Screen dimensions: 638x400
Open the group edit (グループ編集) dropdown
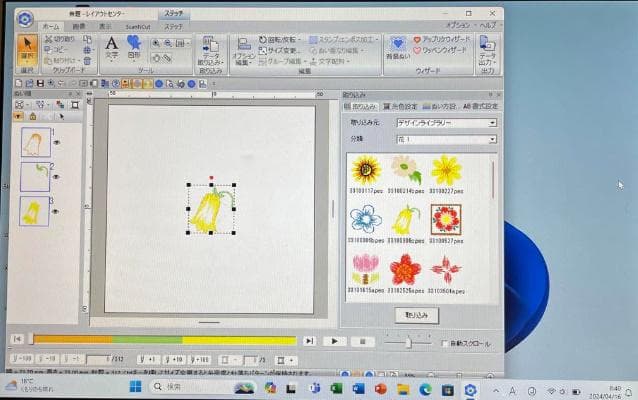click(283, 61)
